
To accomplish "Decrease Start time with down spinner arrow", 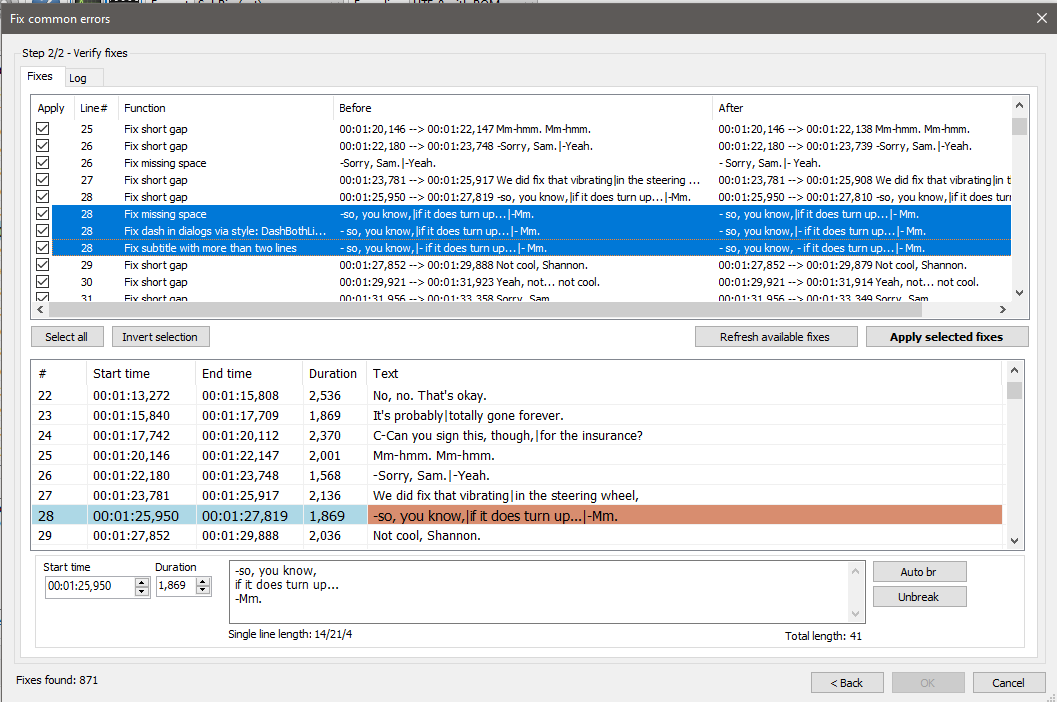I will click(142, 591).
